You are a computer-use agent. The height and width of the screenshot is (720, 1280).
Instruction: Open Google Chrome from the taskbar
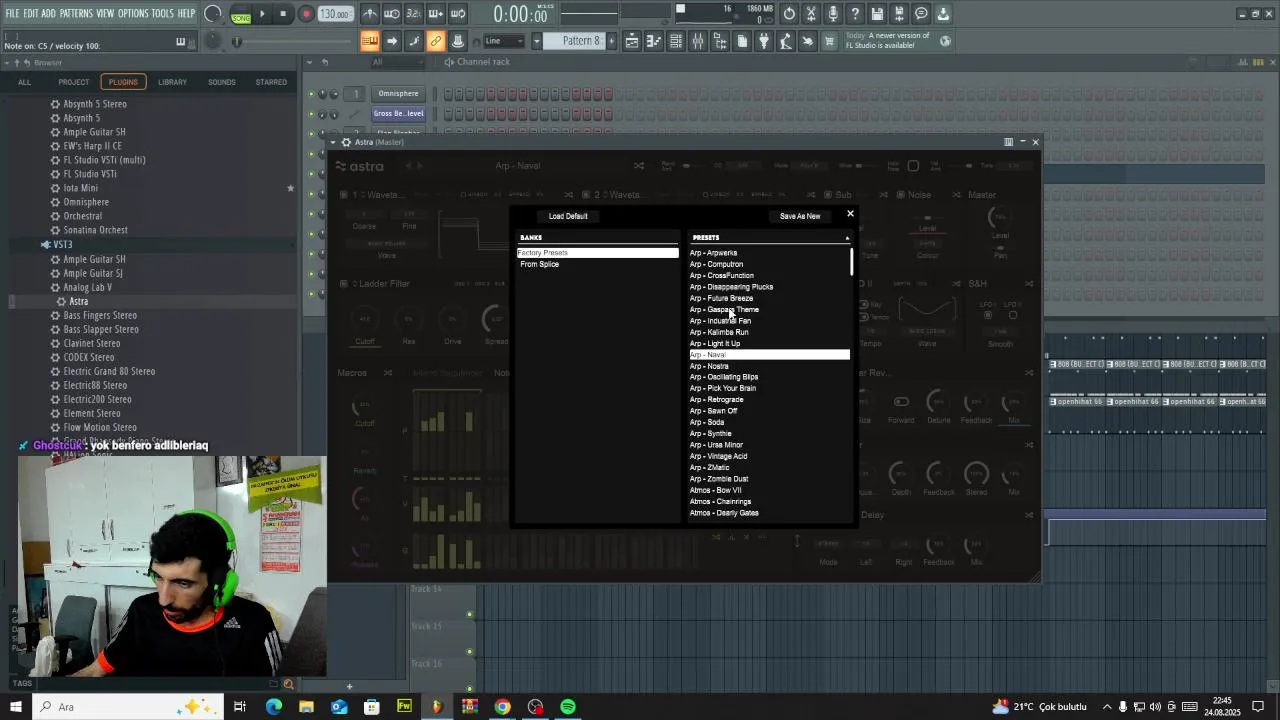pyautogui.click(x=502, y=707)
